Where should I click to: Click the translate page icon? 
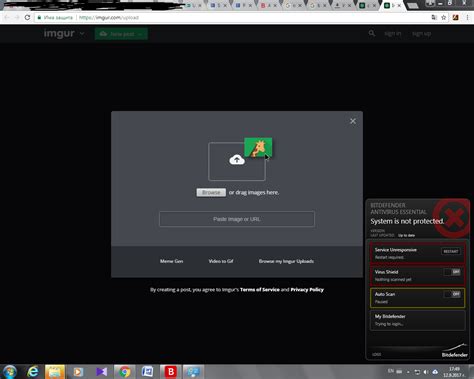point(434,17)
